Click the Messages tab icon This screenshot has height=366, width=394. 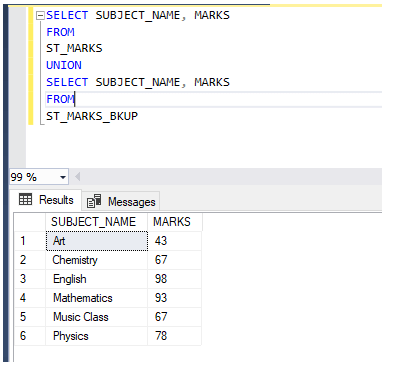pos(94,201)
